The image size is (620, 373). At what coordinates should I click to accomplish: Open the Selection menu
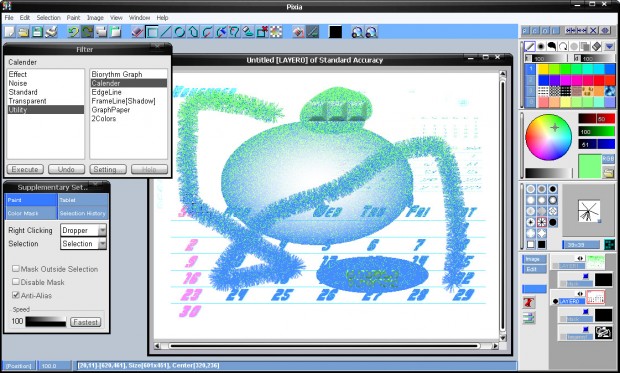click(48, 18)
